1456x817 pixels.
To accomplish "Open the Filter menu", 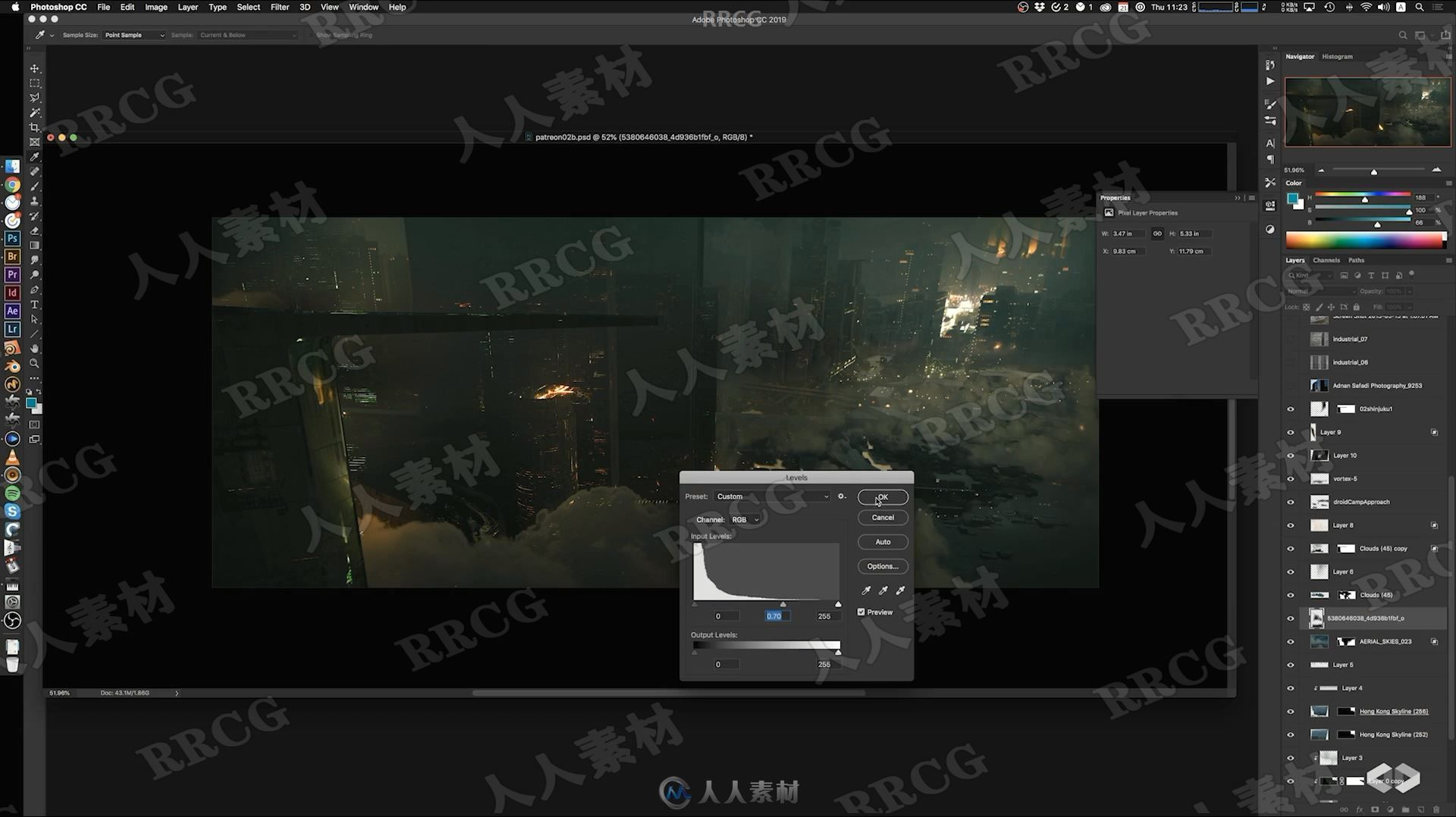I will point(279,7).
